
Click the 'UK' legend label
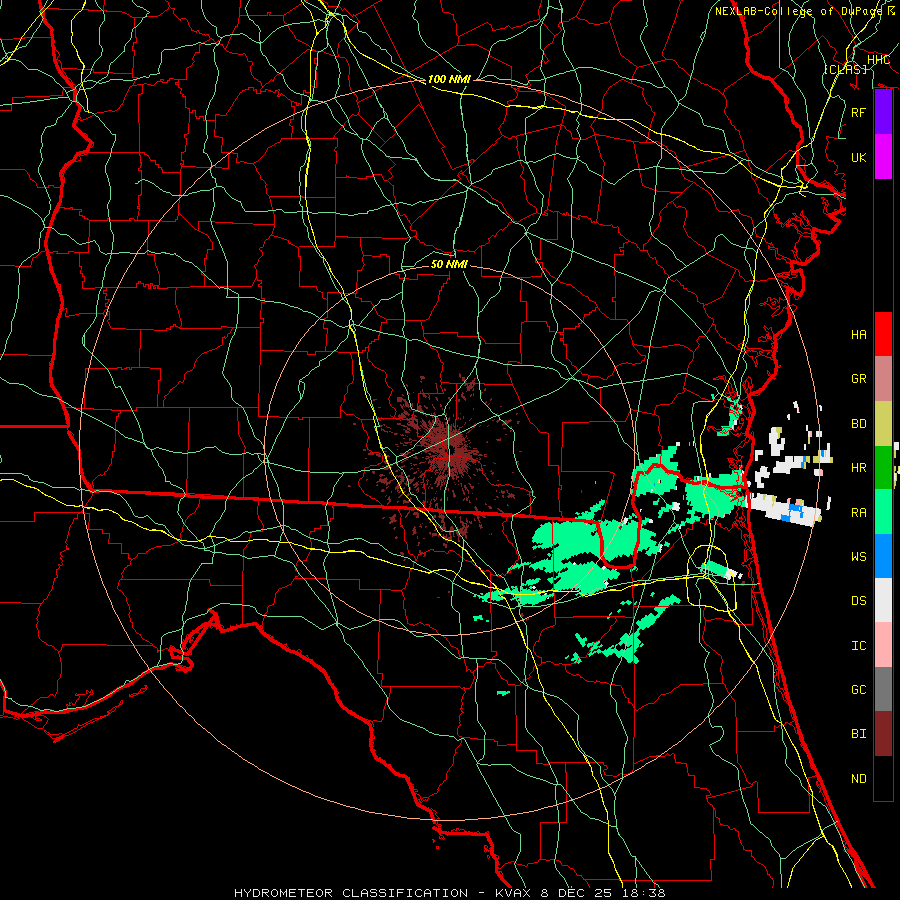tap(859, 157)
